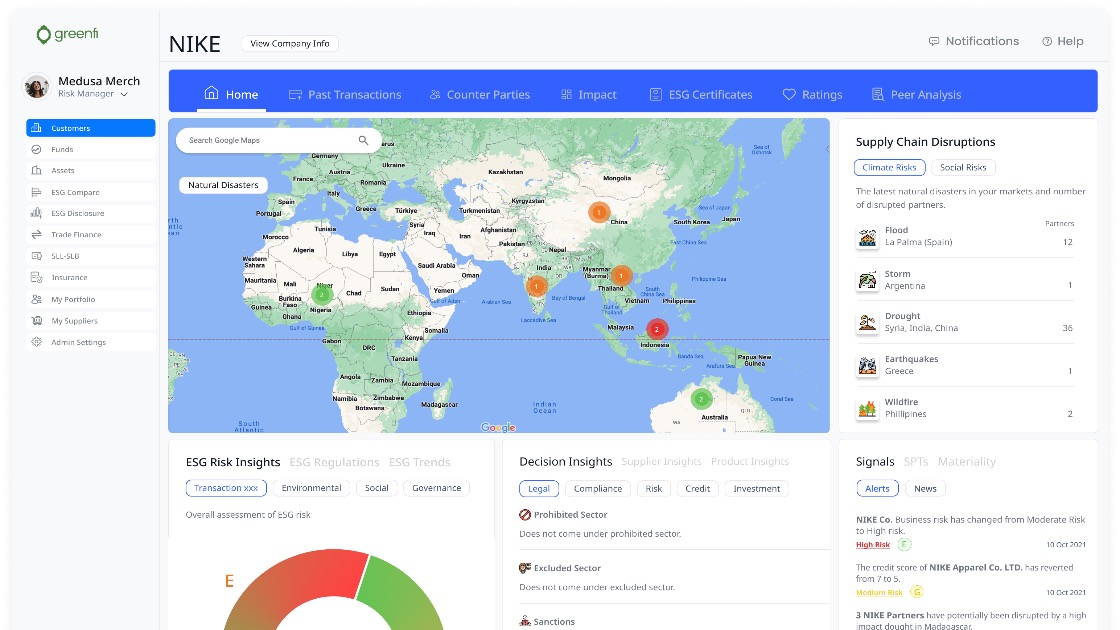The height and width of the screenshot is (630, 1120).
Task: Click the green marker on Nigeria
Action: [322, 294]
